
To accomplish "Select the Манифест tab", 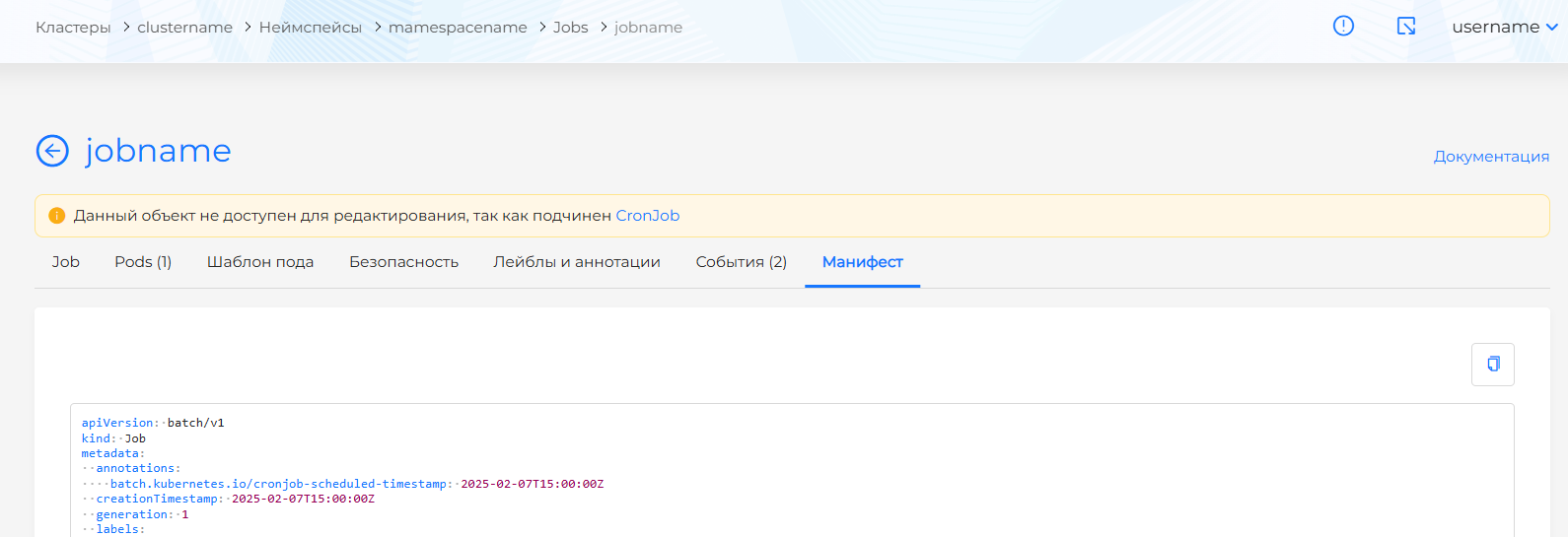I will pos(862,262).
